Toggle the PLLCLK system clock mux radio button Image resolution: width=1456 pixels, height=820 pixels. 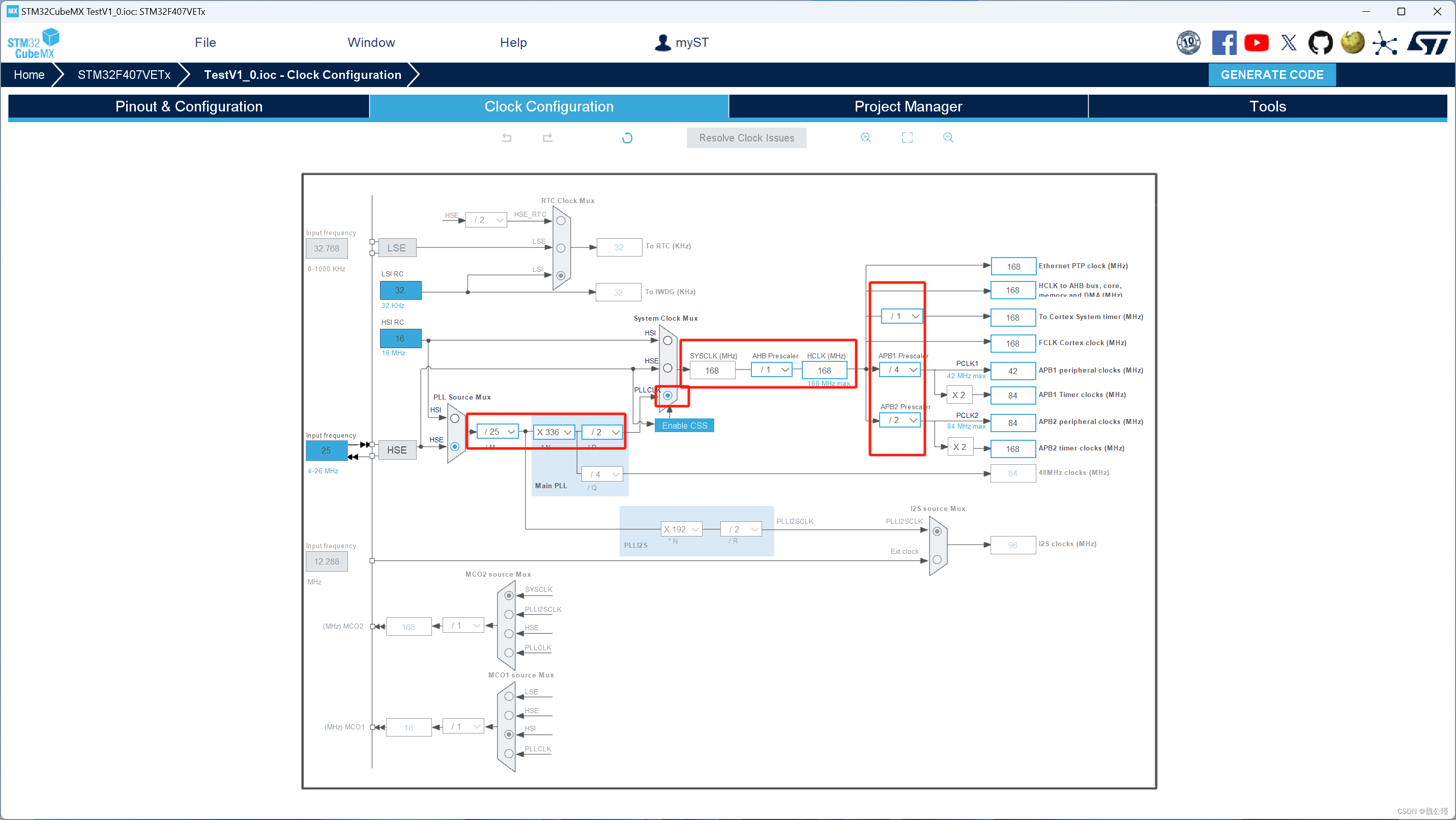tap(663, 395)
